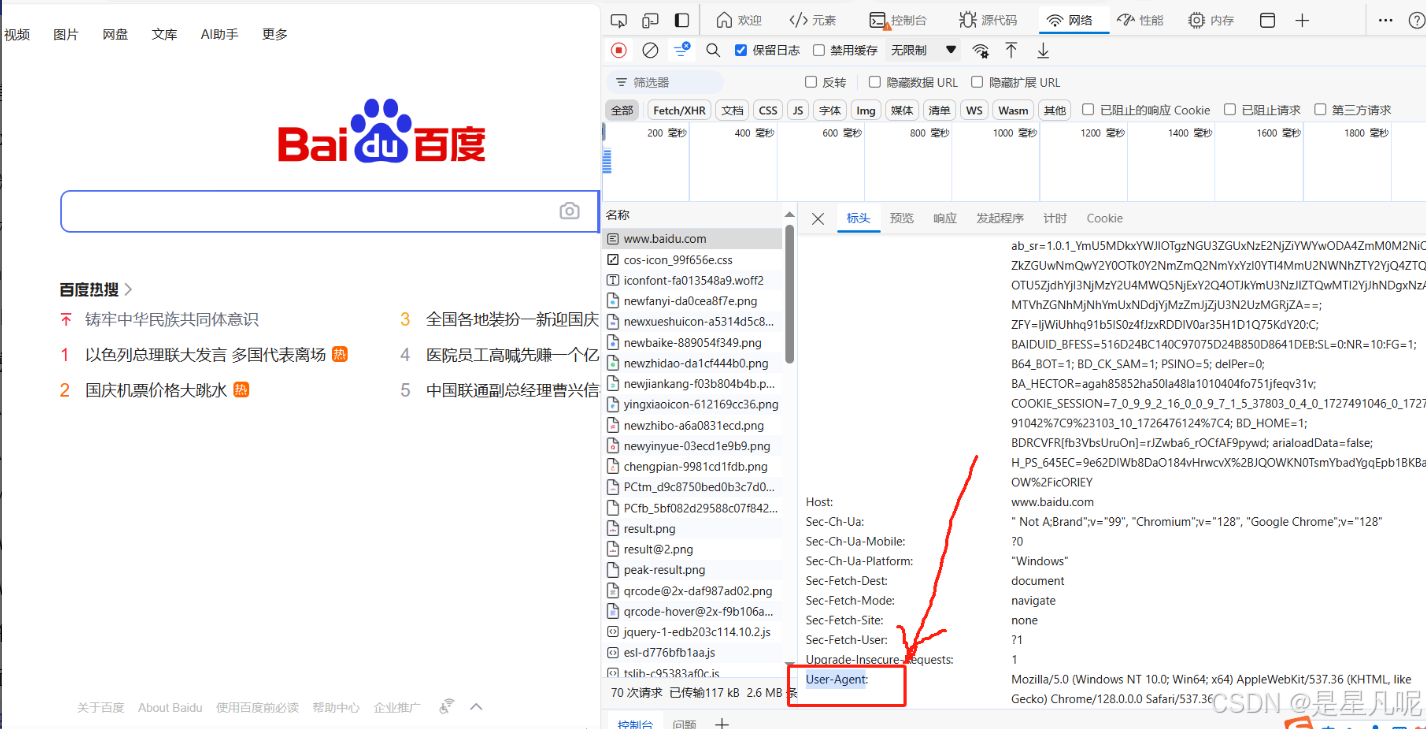Open network conditions wifi-gear icon
This screenshot has height=729, width=1426.
click(981, 50)
